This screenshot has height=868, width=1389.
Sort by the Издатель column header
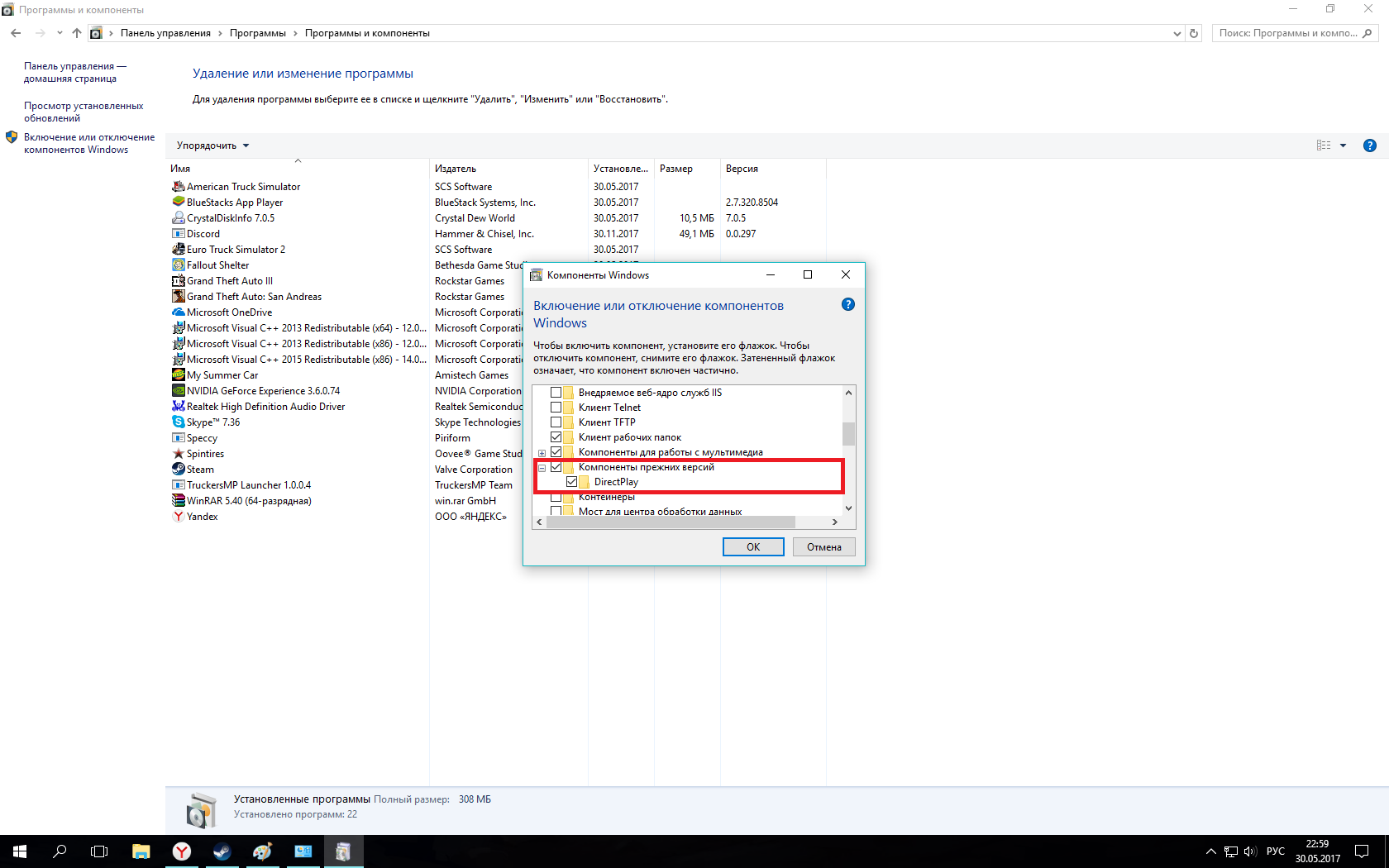click(x=508, y=169)
